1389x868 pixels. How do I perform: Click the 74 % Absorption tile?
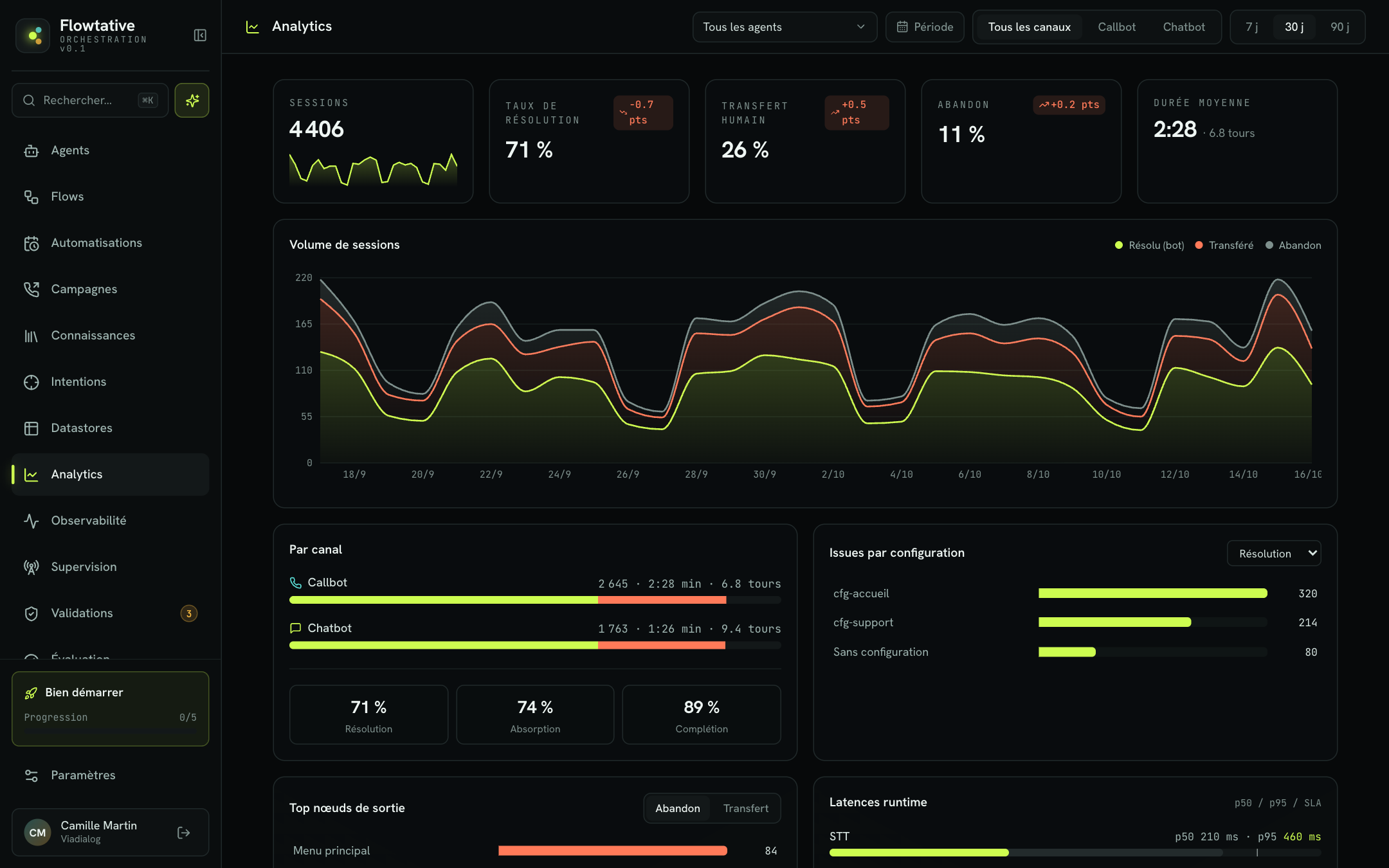(x=535, y=715)
